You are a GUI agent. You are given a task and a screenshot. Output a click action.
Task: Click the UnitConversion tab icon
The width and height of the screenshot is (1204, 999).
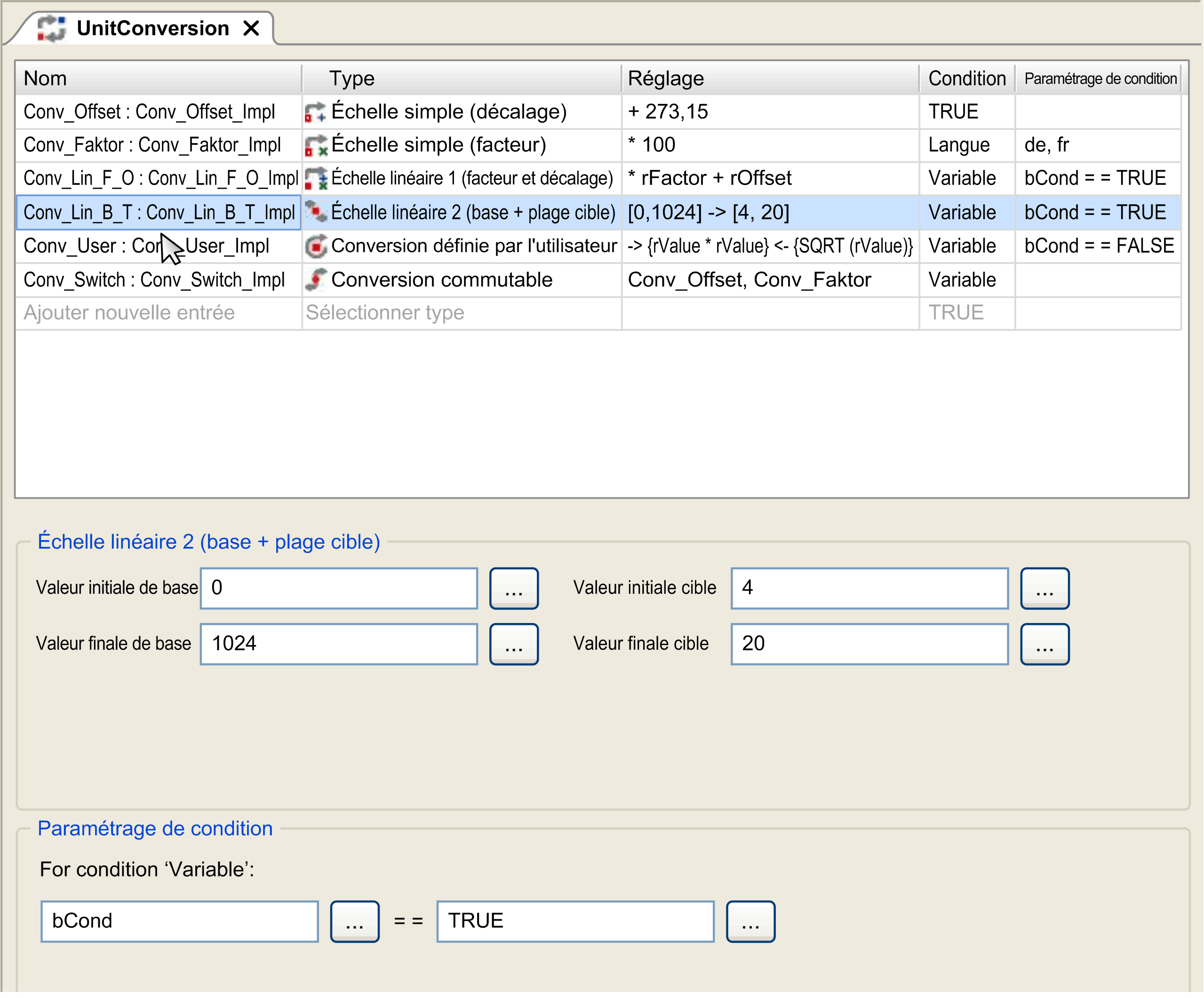[52, 28]
